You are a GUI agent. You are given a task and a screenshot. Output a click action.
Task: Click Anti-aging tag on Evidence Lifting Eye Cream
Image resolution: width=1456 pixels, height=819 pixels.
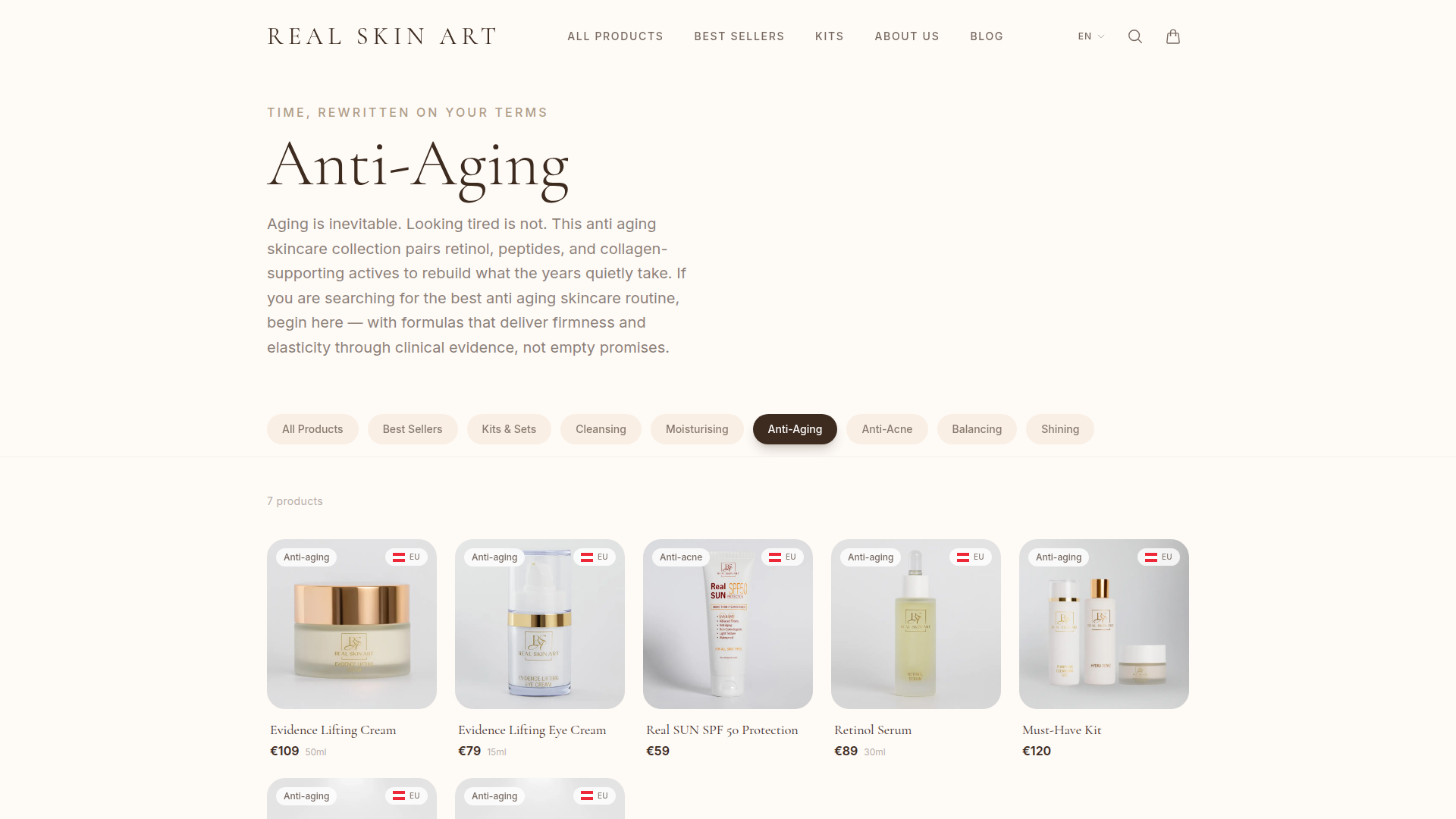tap(494, 557)
